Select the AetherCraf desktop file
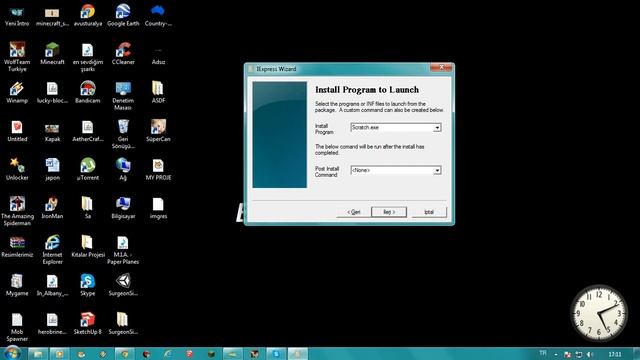The image size is (640, 360). click(87, 131)
